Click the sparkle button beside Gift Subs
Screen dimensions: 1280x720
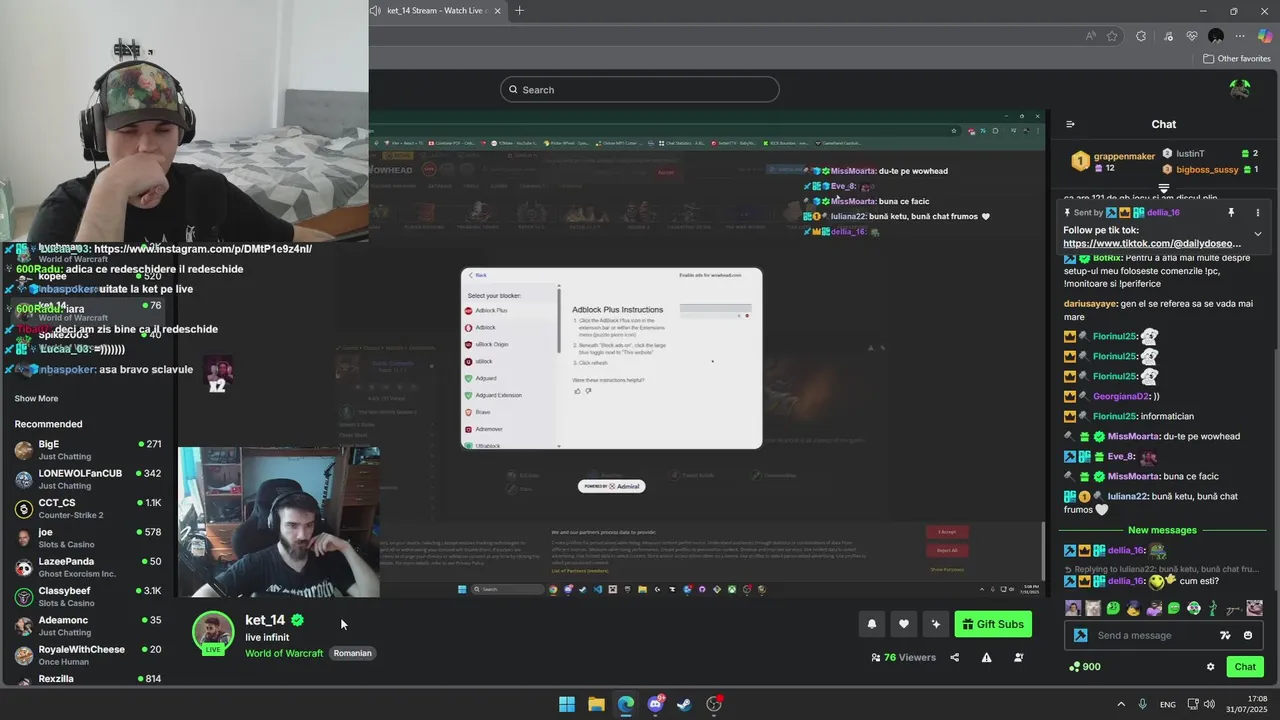(936, 624)
